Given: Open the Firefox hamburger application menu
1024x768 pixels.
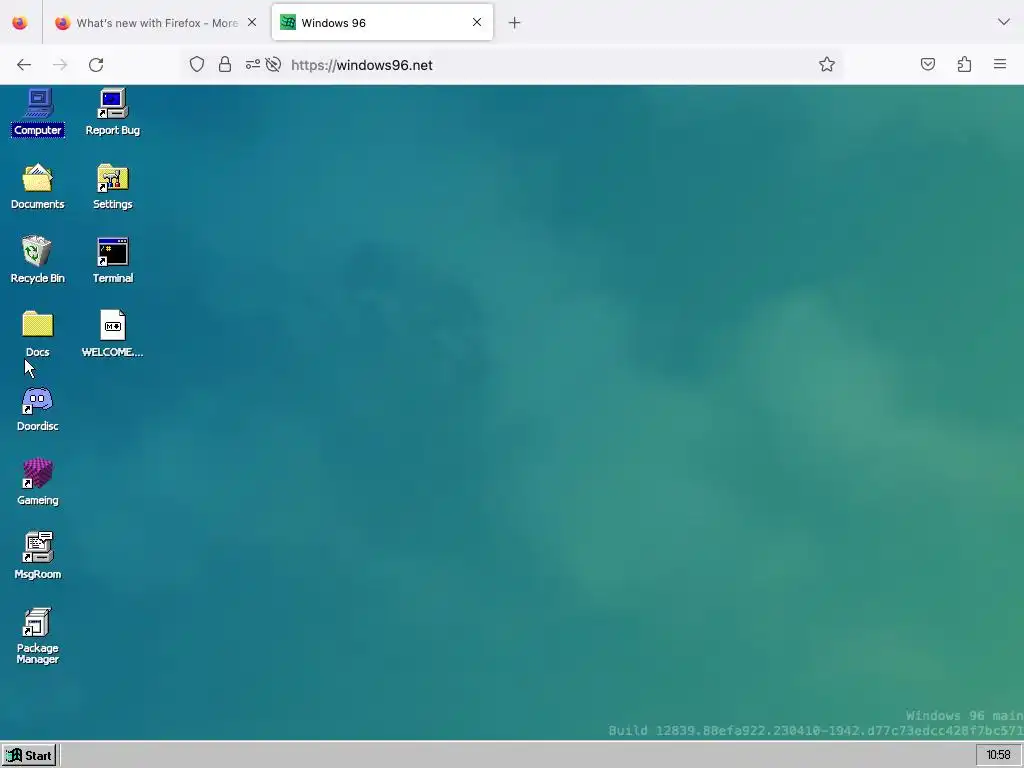Looking at the screenshot, I should click(x=1000, y=64).
